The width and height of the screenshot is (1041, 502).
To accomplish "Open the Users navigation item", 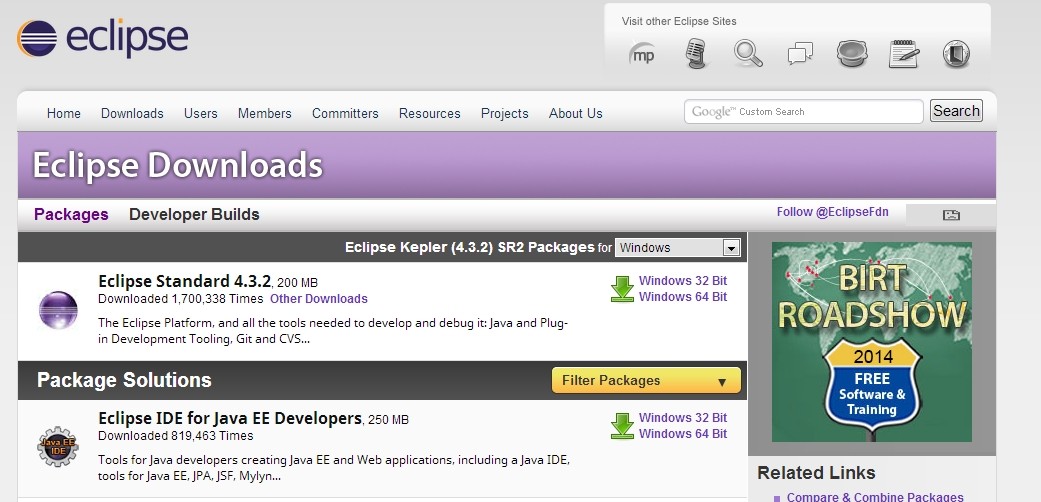I will tap(200, 114).
